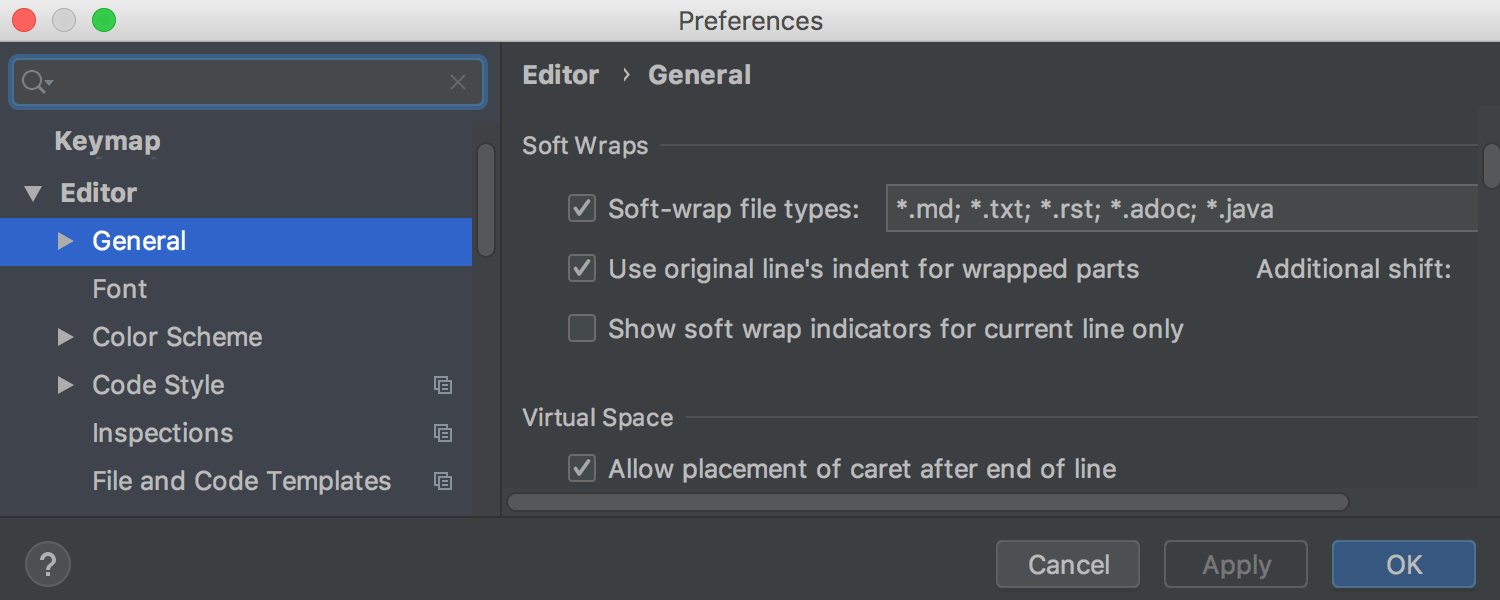Click the copy-scheme icon beside Inspections
Image resolution: width=1500 pixels, height=600 pixels.
[443, 433]
